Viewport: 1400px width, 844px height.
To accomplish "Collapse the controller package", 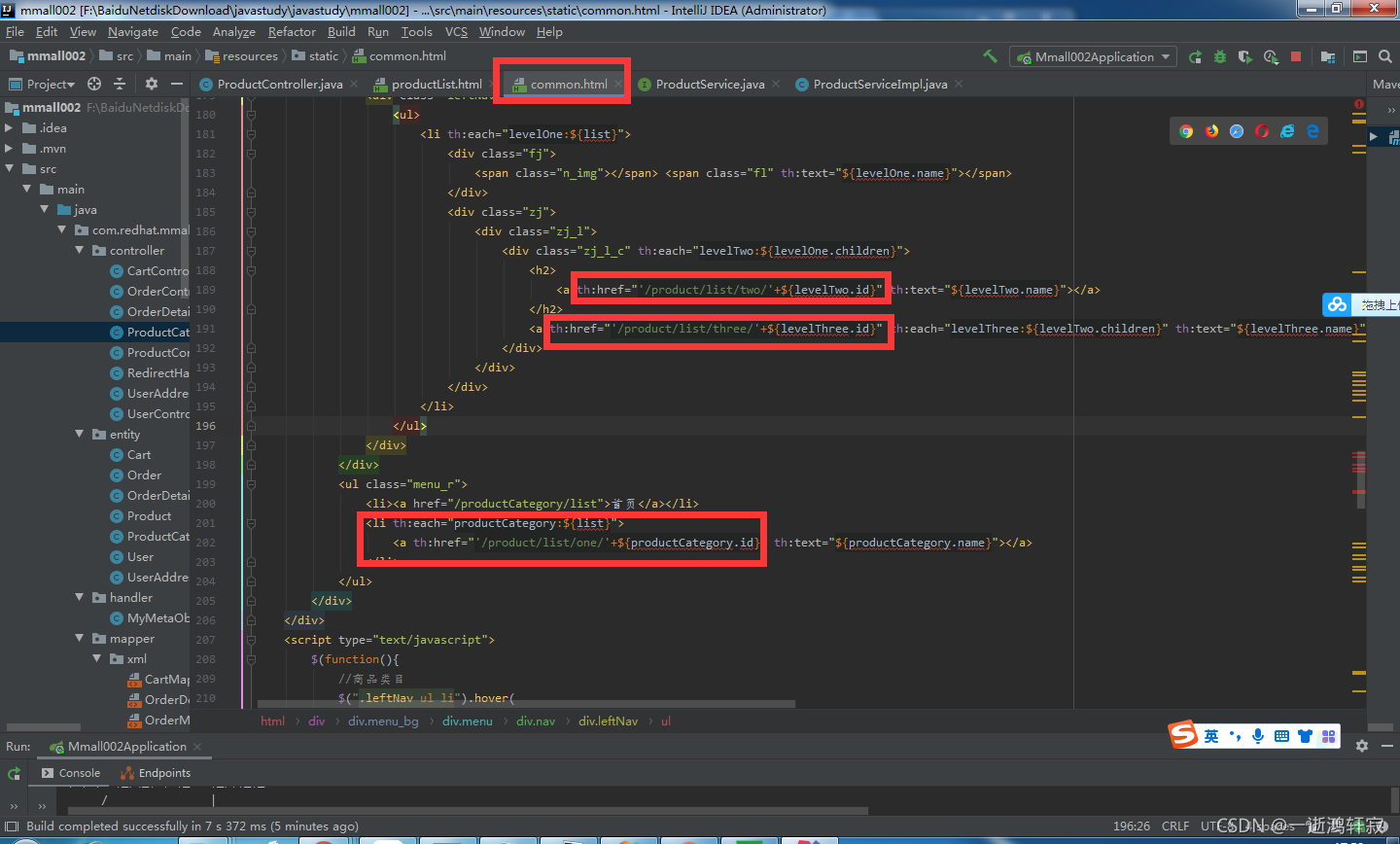I will click(x=80, y=250).
